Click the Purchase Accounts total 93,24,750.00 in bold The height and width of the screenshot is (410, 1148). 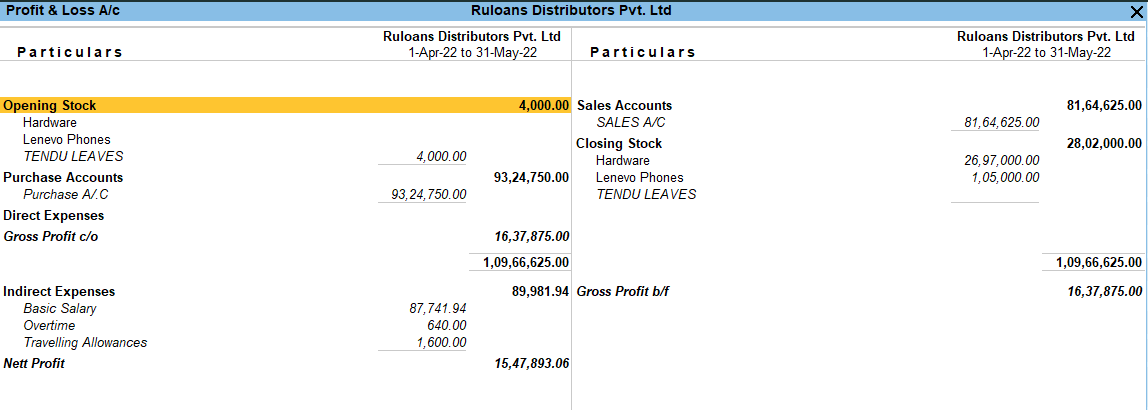pos(532,177)
